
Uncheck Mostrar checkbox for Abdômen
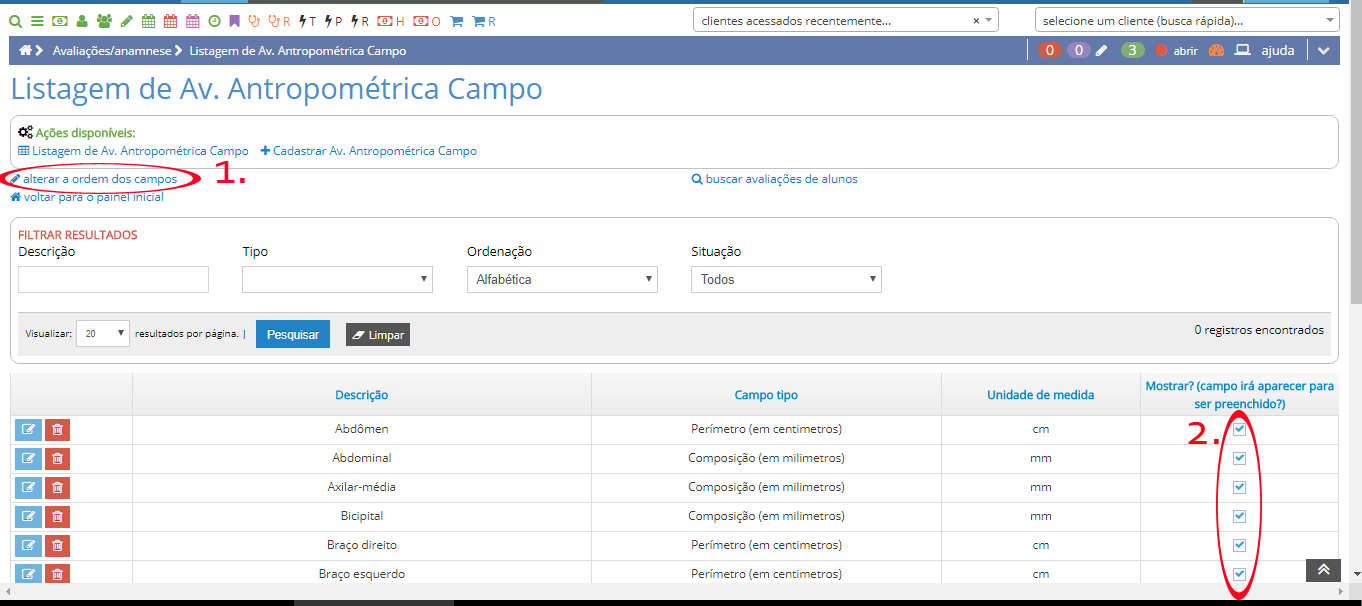[1240, 429]
